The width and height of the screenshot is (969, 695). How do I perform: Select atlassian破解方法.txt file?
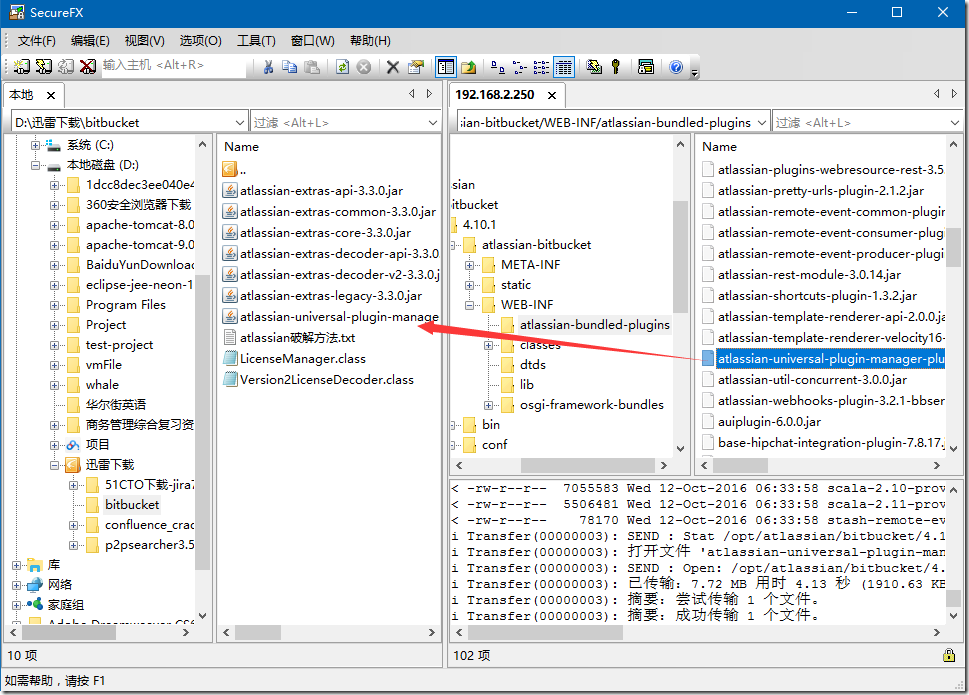(297, 338)
